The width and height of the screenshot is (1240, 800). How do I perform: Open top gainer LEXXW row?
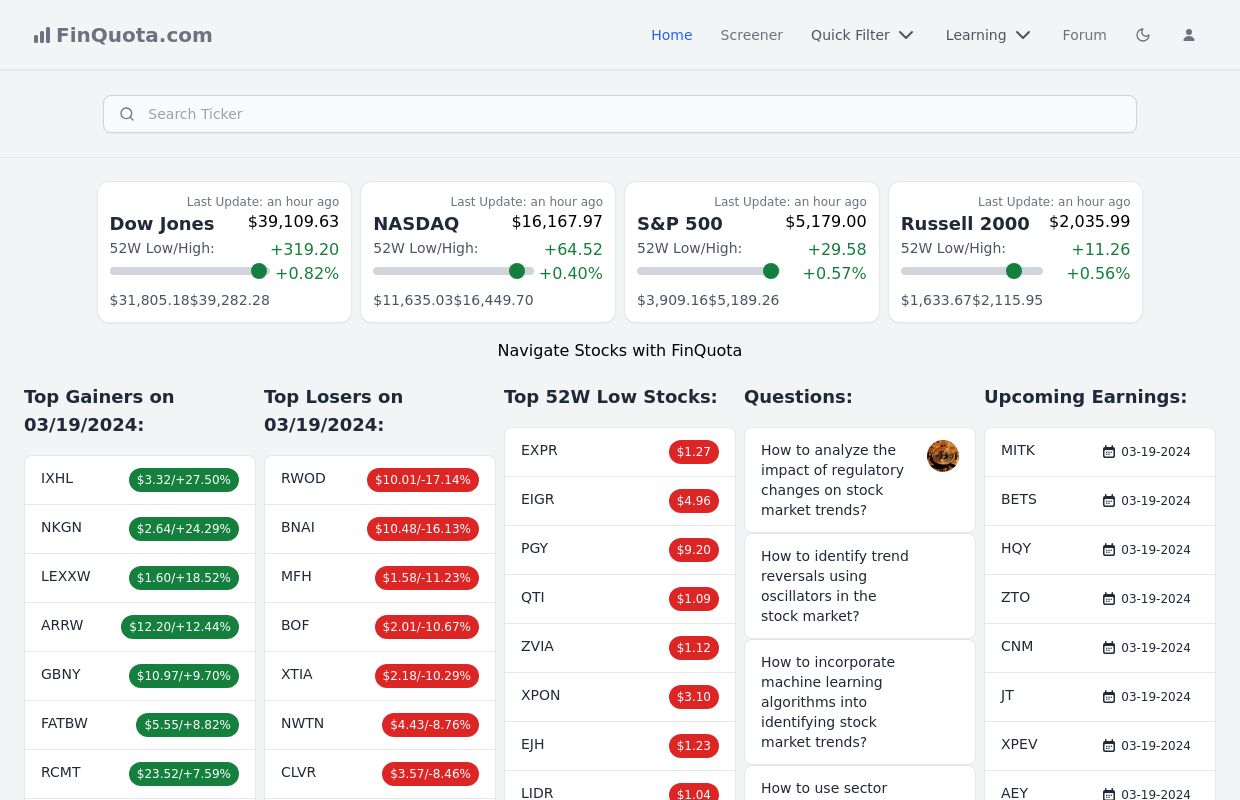click(x=140, y=578)
